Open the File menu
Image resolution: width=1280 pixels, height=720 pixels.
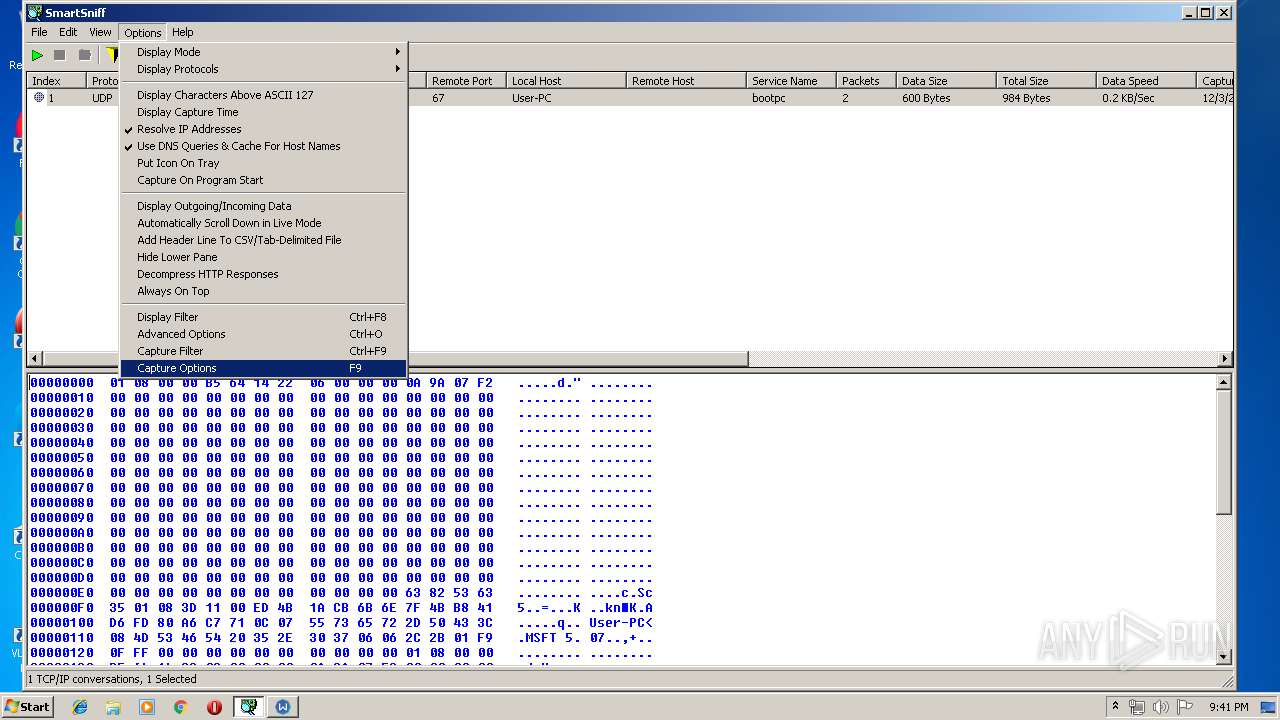(x=39, y=32)
